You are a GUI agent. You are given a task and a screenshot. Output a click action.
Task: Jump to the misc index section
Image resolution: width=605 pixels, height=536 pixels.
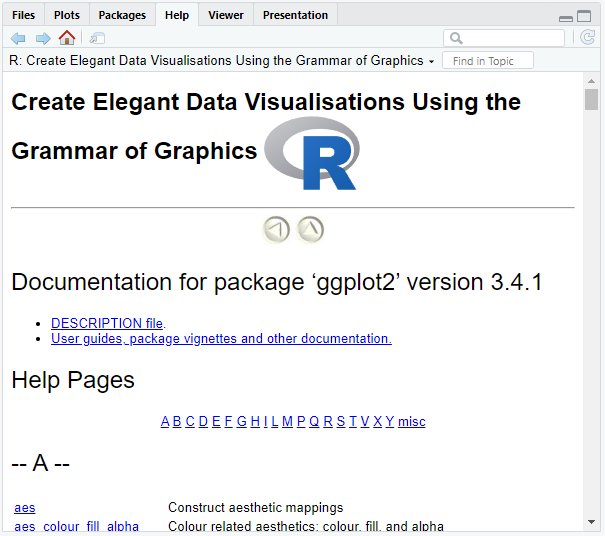click(x=411, y=421)
